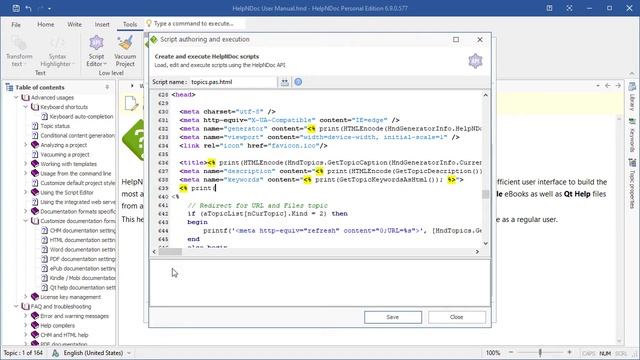Image resolution: width=640 pixels, height=360 pixels.
Task: Click the code editor scroll up arrow
Action: pos(485,95)
